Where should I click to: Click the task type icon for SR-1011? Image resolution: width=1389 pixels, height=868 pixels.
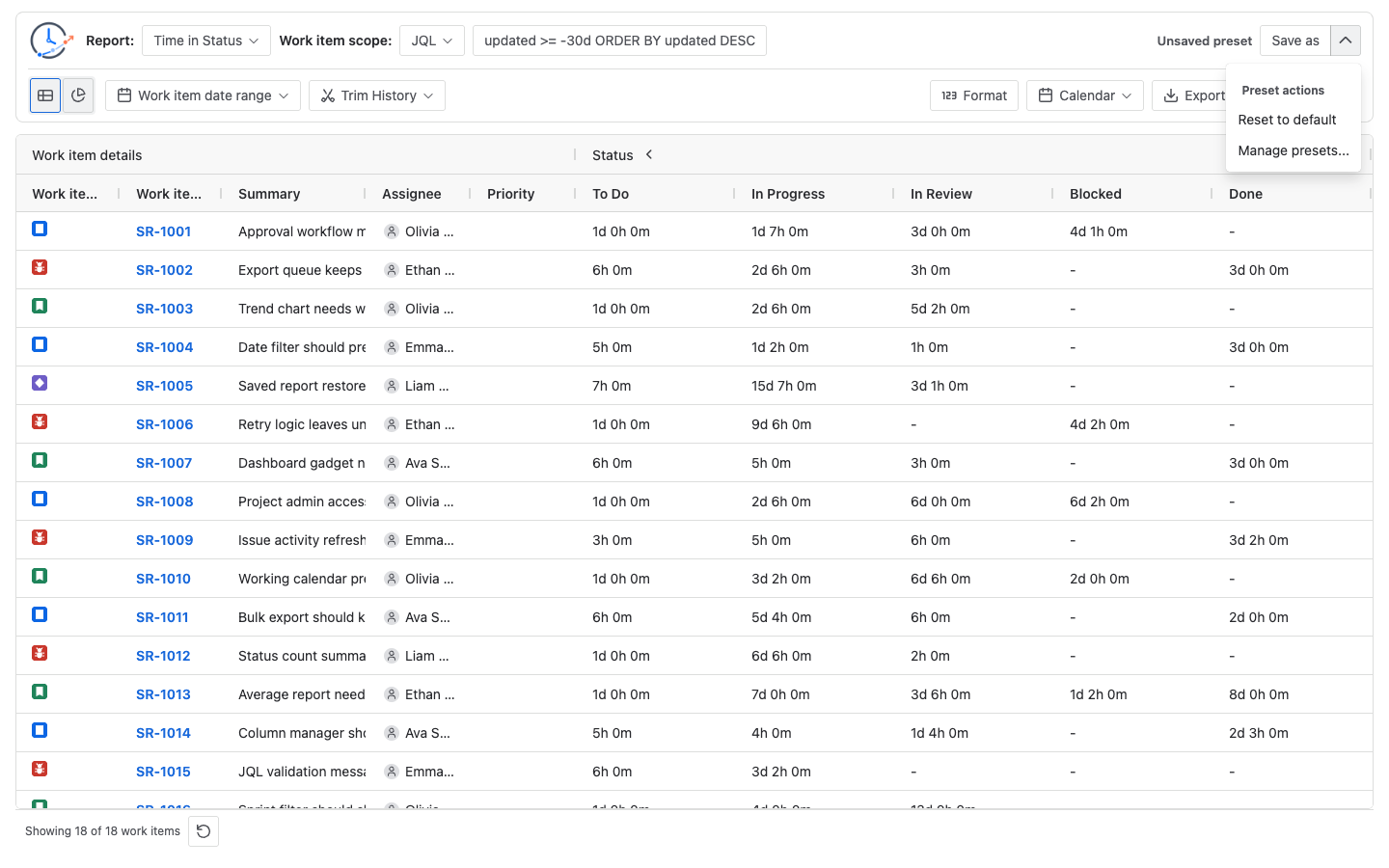point(40,614)
